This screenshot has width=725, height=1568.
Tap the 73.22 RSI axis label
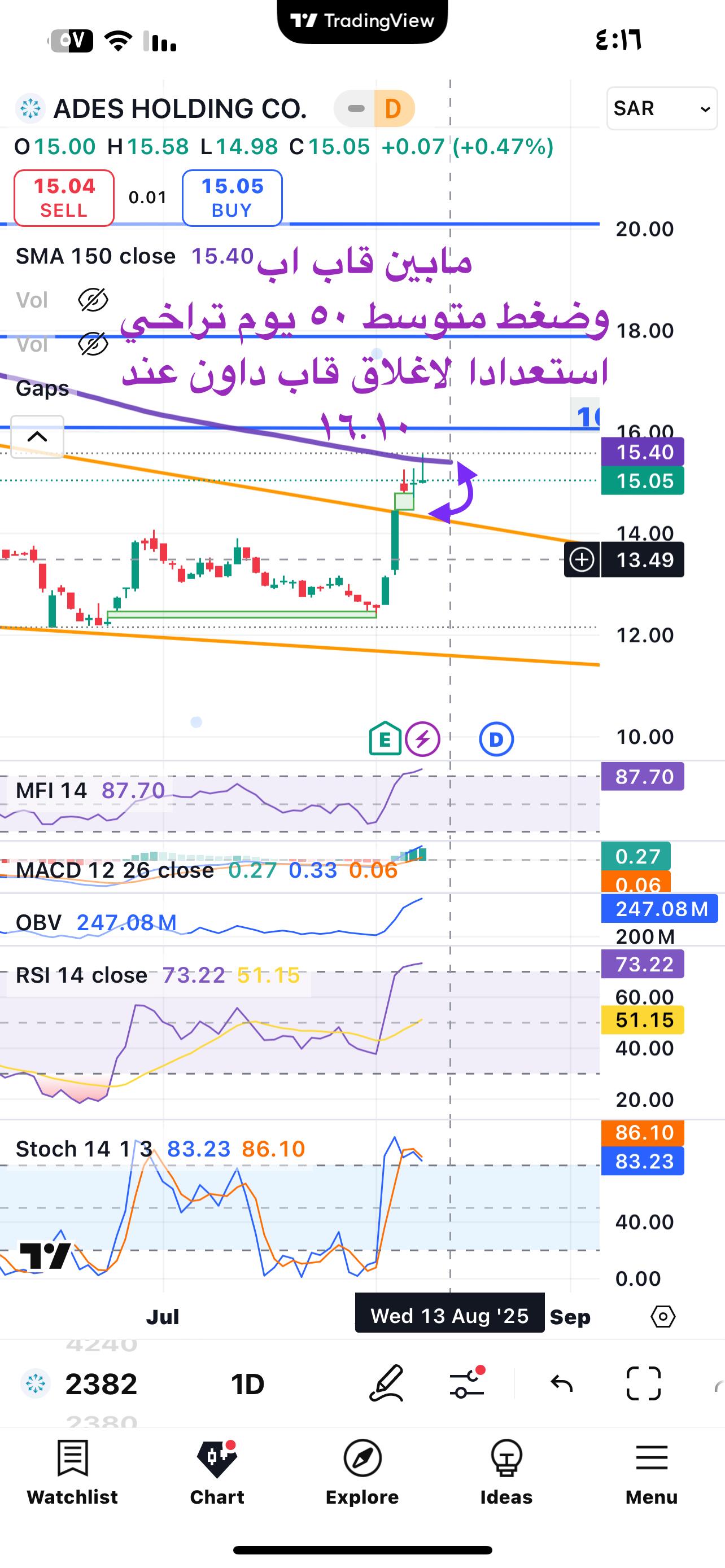[643, 964]
